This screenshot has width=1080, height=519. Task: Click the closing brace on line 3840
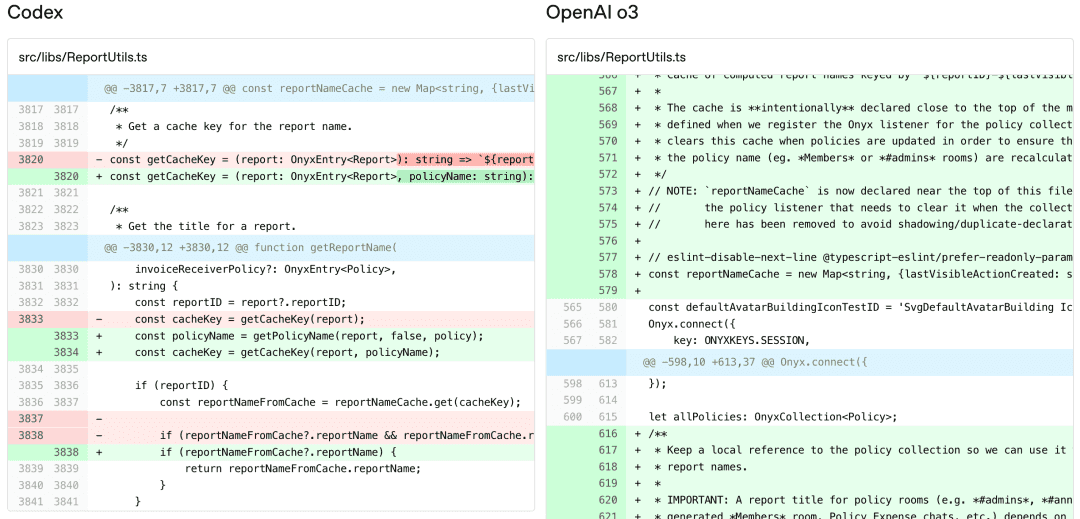click(x=163, y=485)
